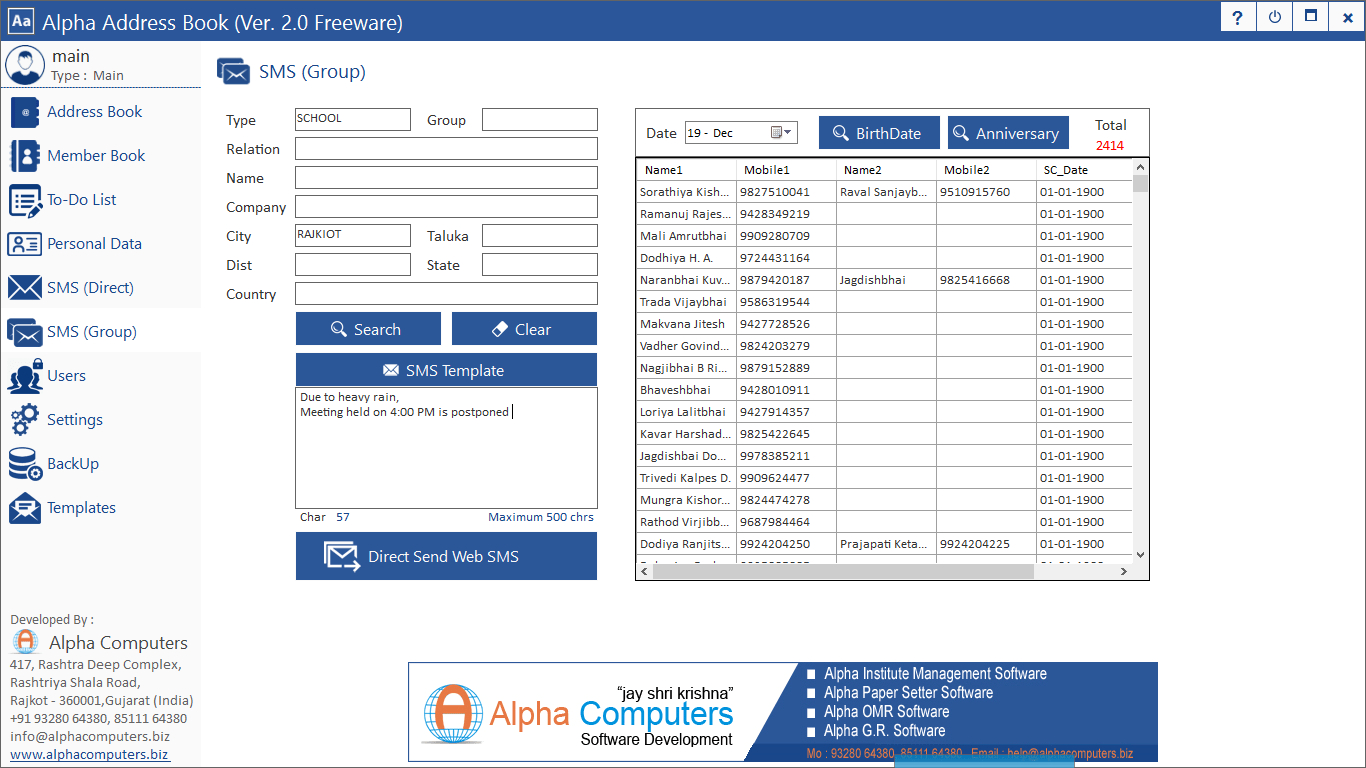Select Address Book in the navigation

[x=97, y=111]
